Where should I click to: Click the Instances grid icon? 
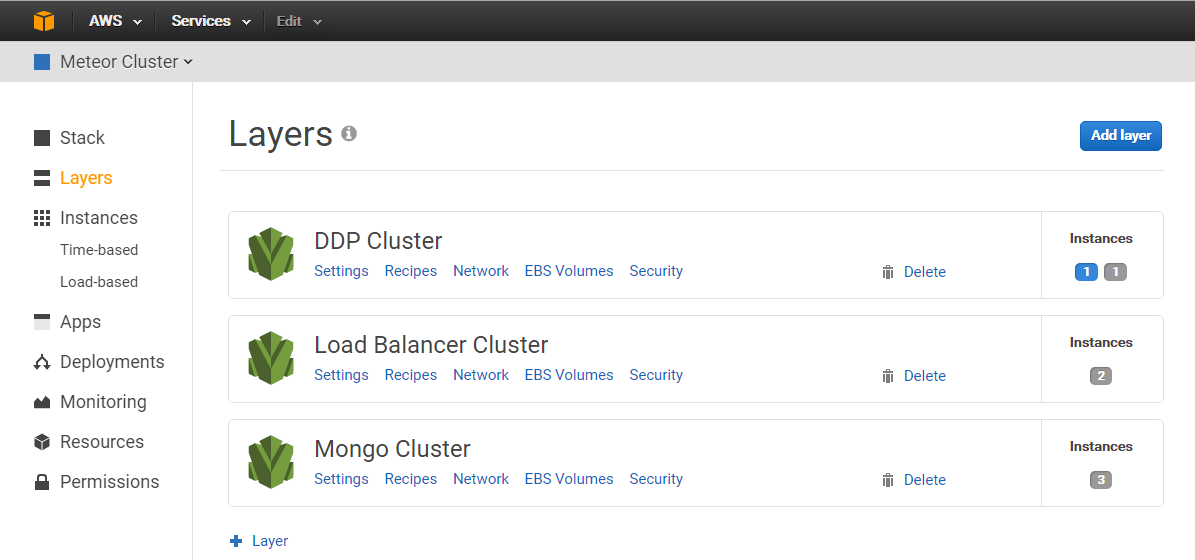(x=42, y=218)
